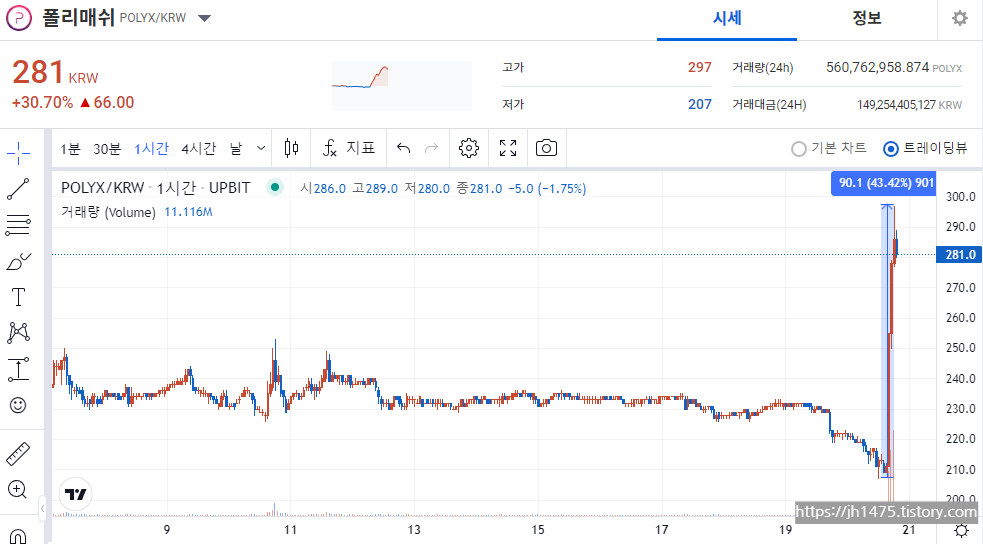Click the 24h volume 560,762,958.874 value
The height and width of the screenshot is (544, 983).
(x=877, y=67)
